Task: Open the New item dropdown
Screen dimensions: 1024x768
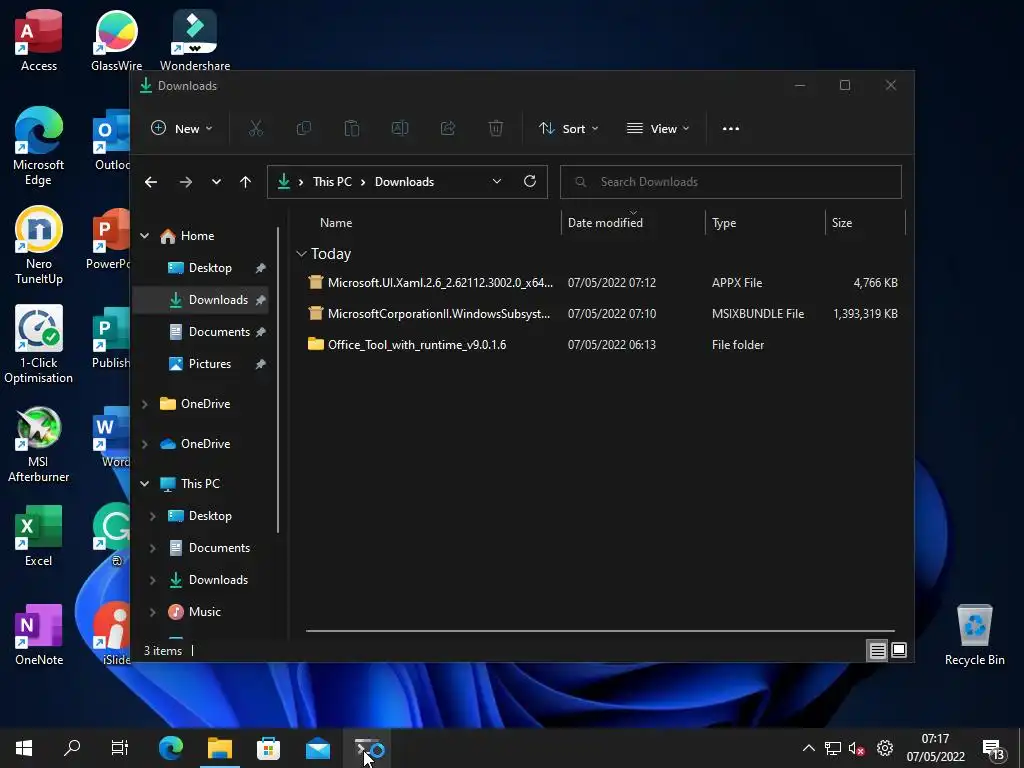Action: click(182, 129)
